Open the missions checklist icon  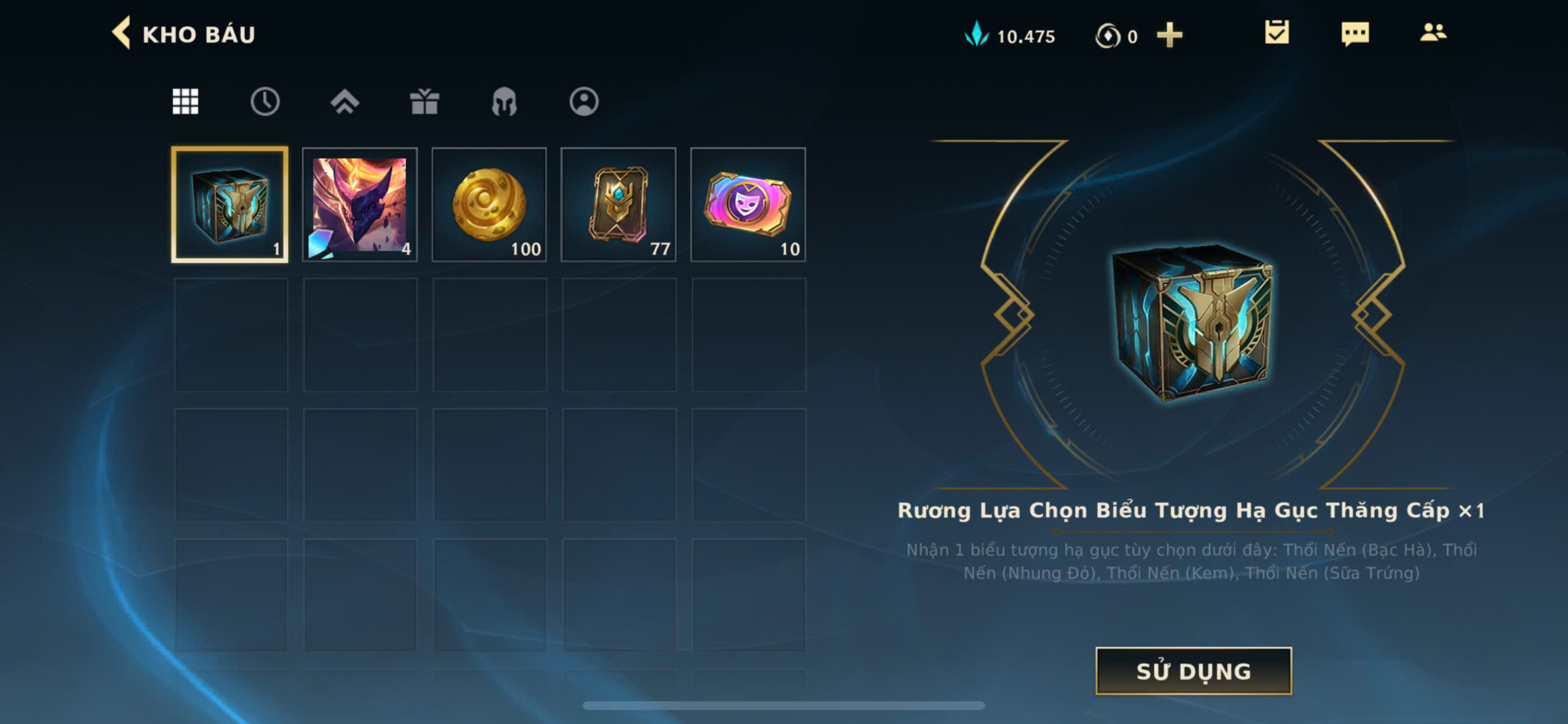pyautogui.click(x=1276, y=32)
